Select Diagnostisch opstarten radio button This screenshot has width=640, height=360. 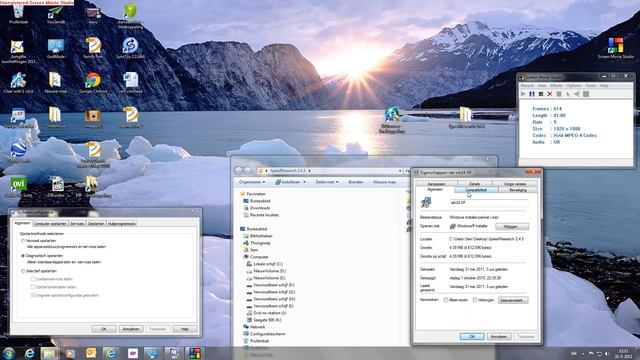(x=23, y=256)
